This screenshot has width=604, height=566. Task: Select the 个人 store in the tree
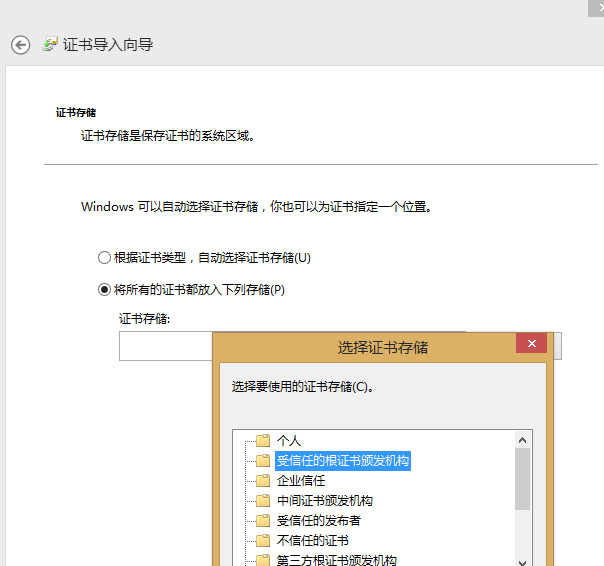coord(289,440)
